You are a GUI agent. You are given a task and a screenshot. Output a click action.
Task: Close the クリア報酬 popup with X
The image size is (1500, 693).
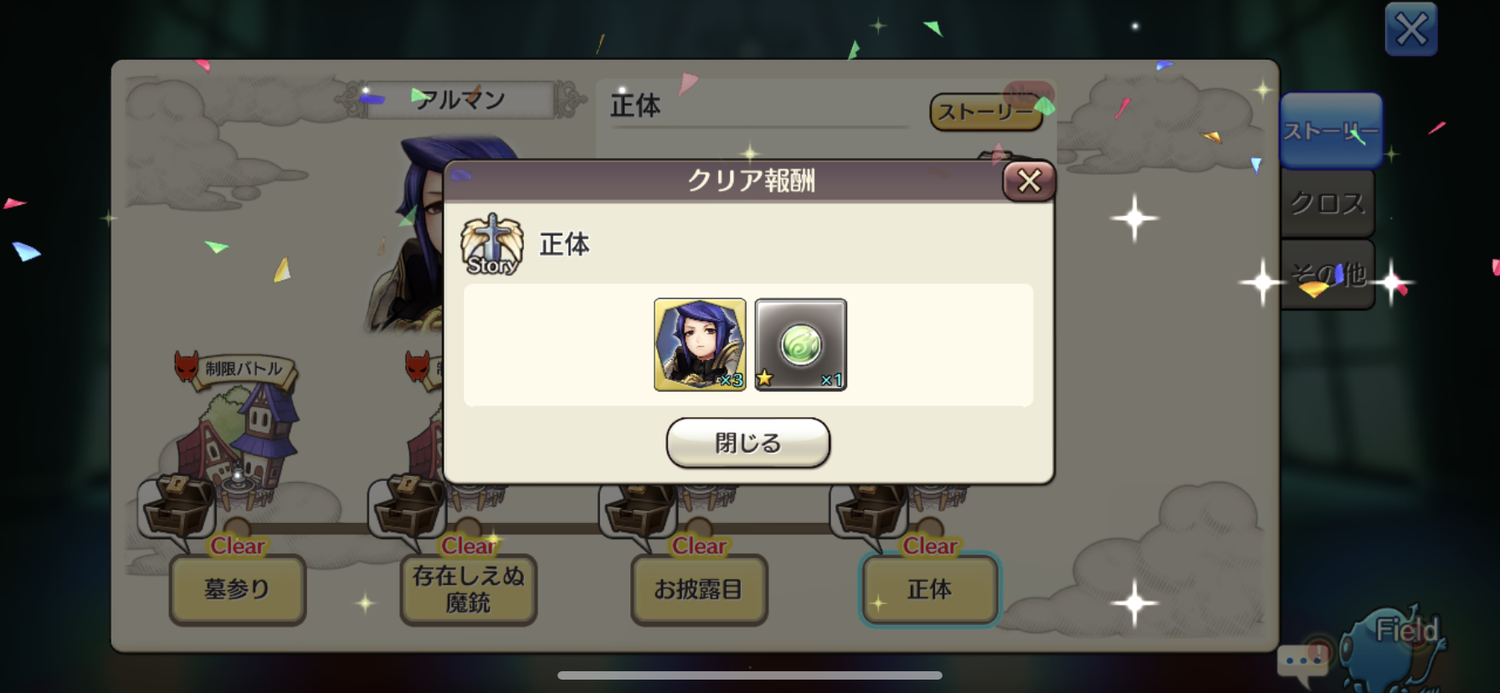[x=1029, y=181]
